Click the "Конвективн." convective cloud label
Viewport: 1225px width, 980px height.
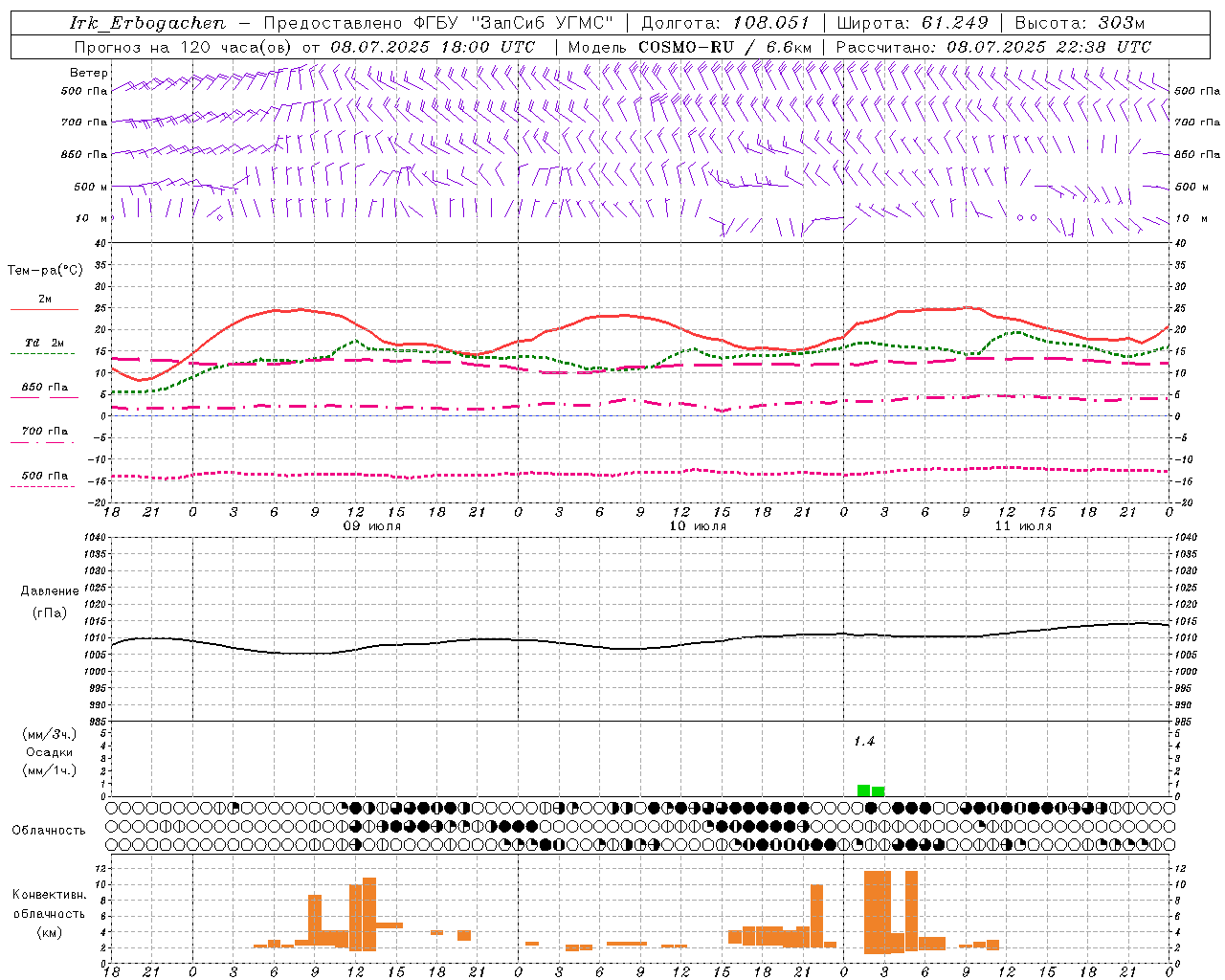49,895
